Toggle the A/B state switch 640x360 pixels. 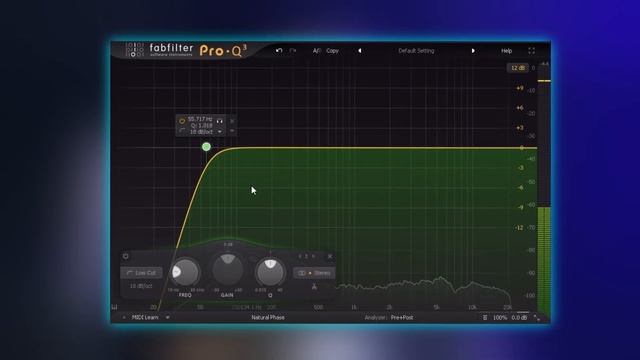click(316, 51)
